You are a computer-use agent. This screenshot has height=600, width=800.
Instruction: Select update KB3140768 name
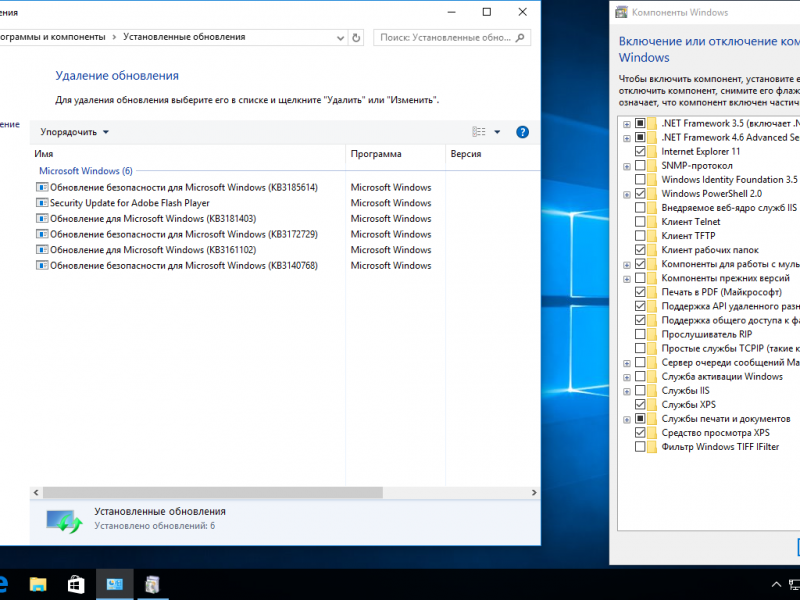click(184, 265)
